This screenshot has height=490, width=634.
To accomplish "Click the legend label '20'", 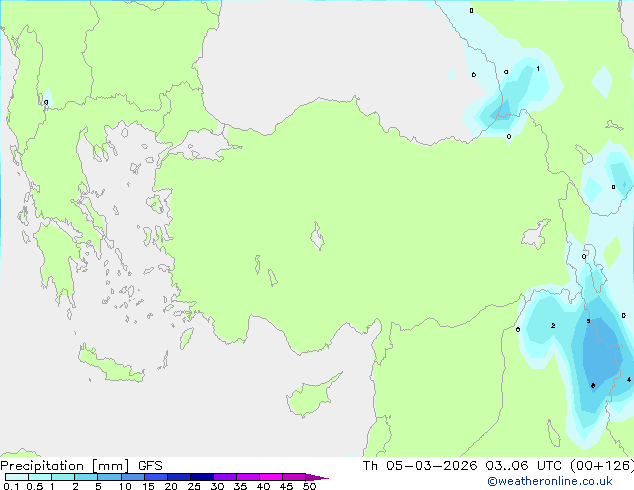I will (x=171, y=486).
